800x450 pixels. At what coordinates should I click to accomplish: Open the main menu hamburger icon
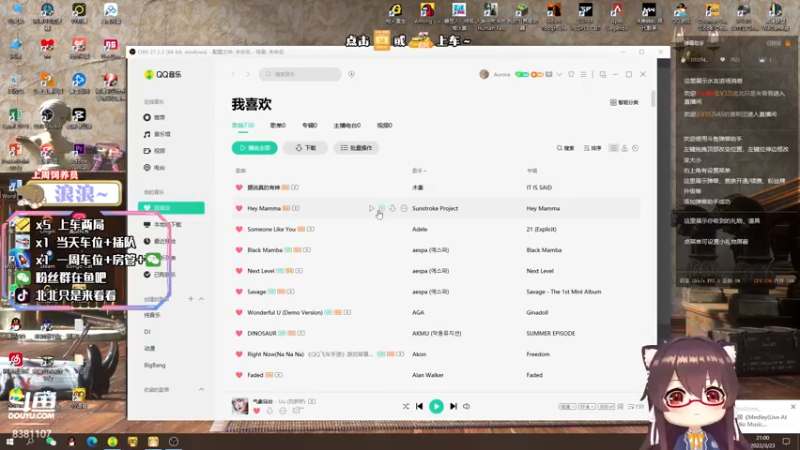click(x=584, y=74)
